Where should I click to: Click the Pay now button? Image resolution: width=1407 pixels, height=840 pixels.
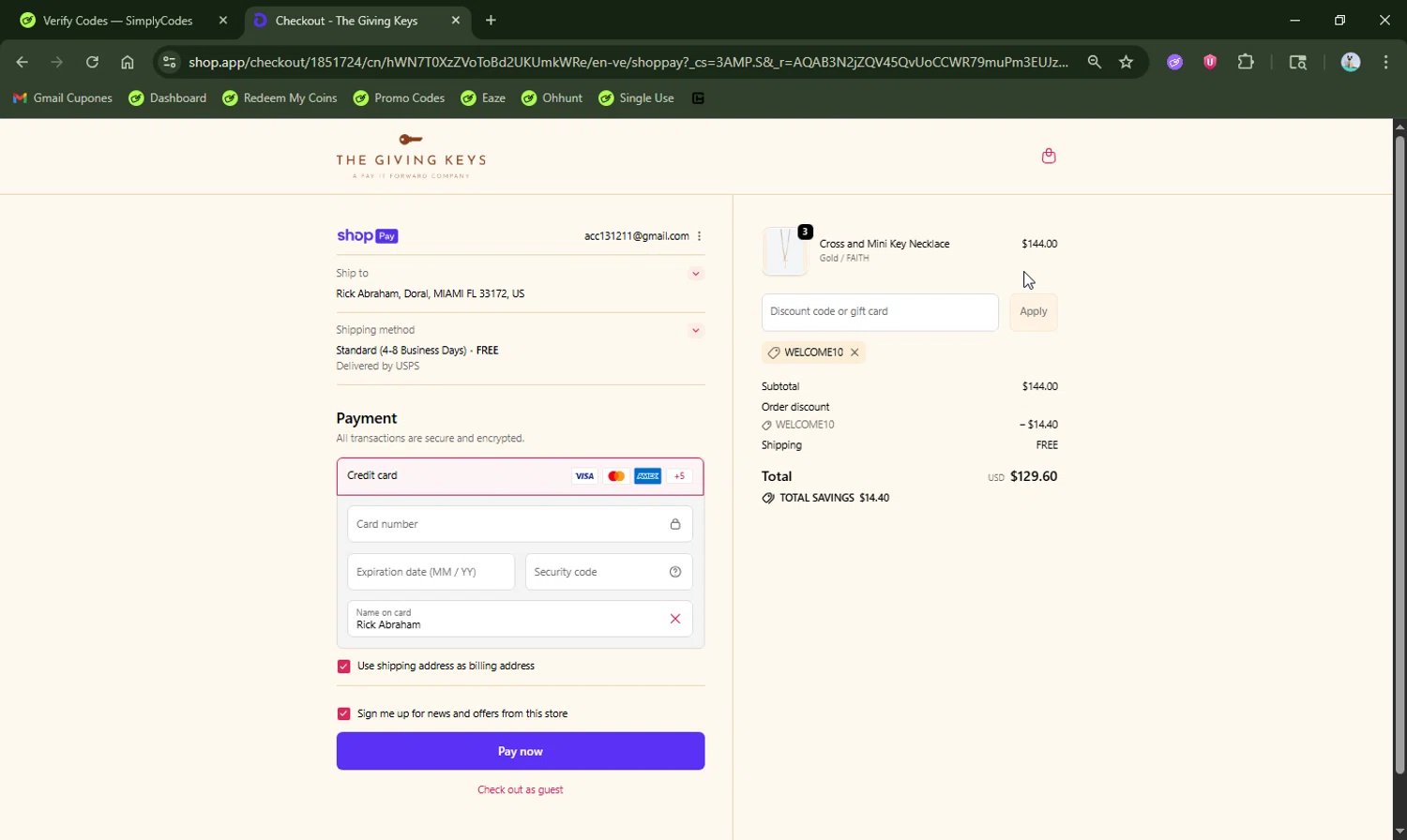click(521, 751)
